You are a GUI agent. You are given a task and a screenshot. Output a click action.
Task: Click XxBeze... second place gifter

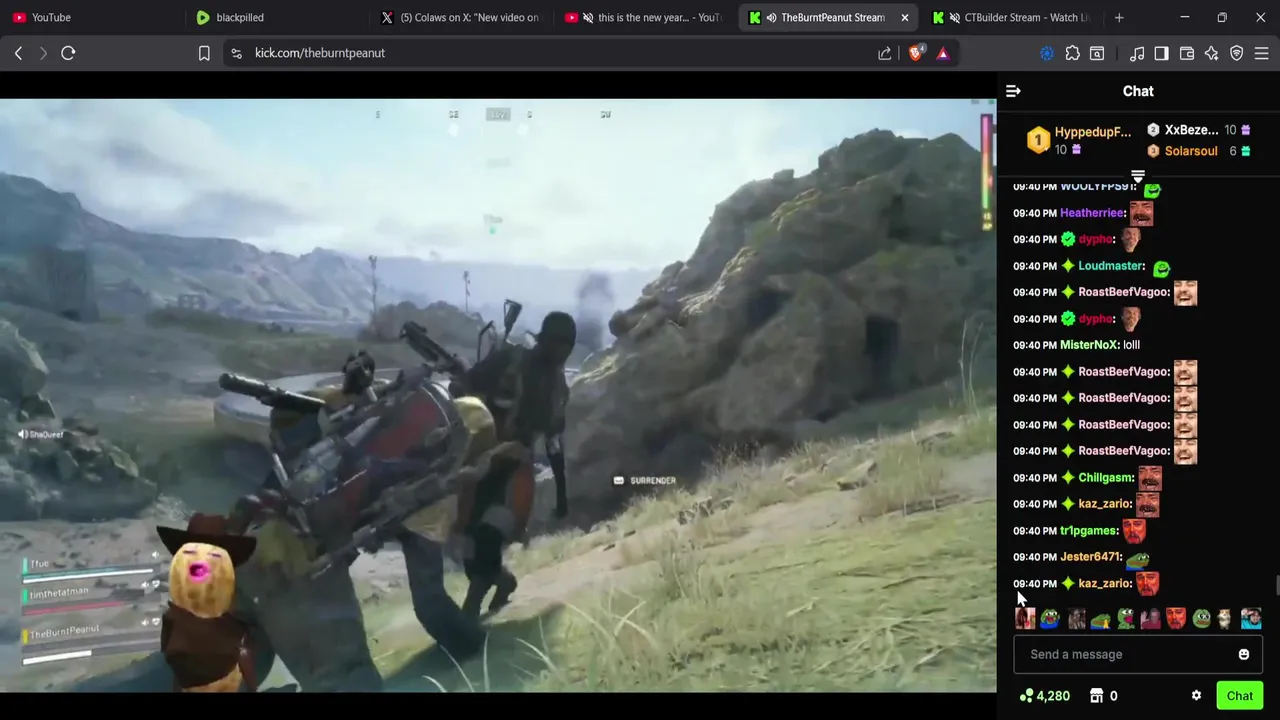(x=1198, y=130)
